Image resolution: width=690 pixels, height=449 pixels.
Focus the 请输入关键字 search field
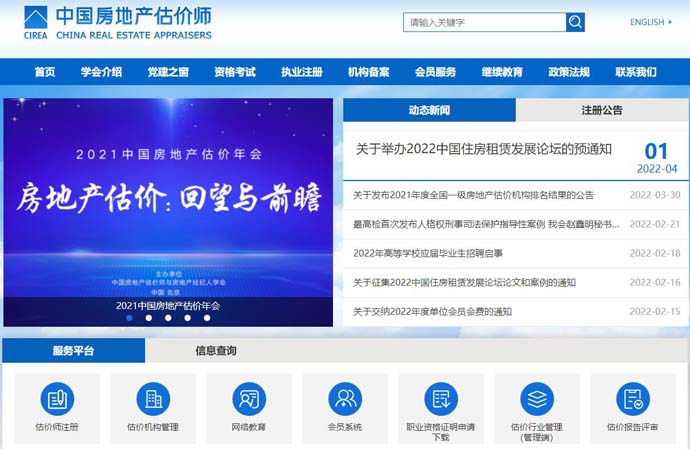484,22
